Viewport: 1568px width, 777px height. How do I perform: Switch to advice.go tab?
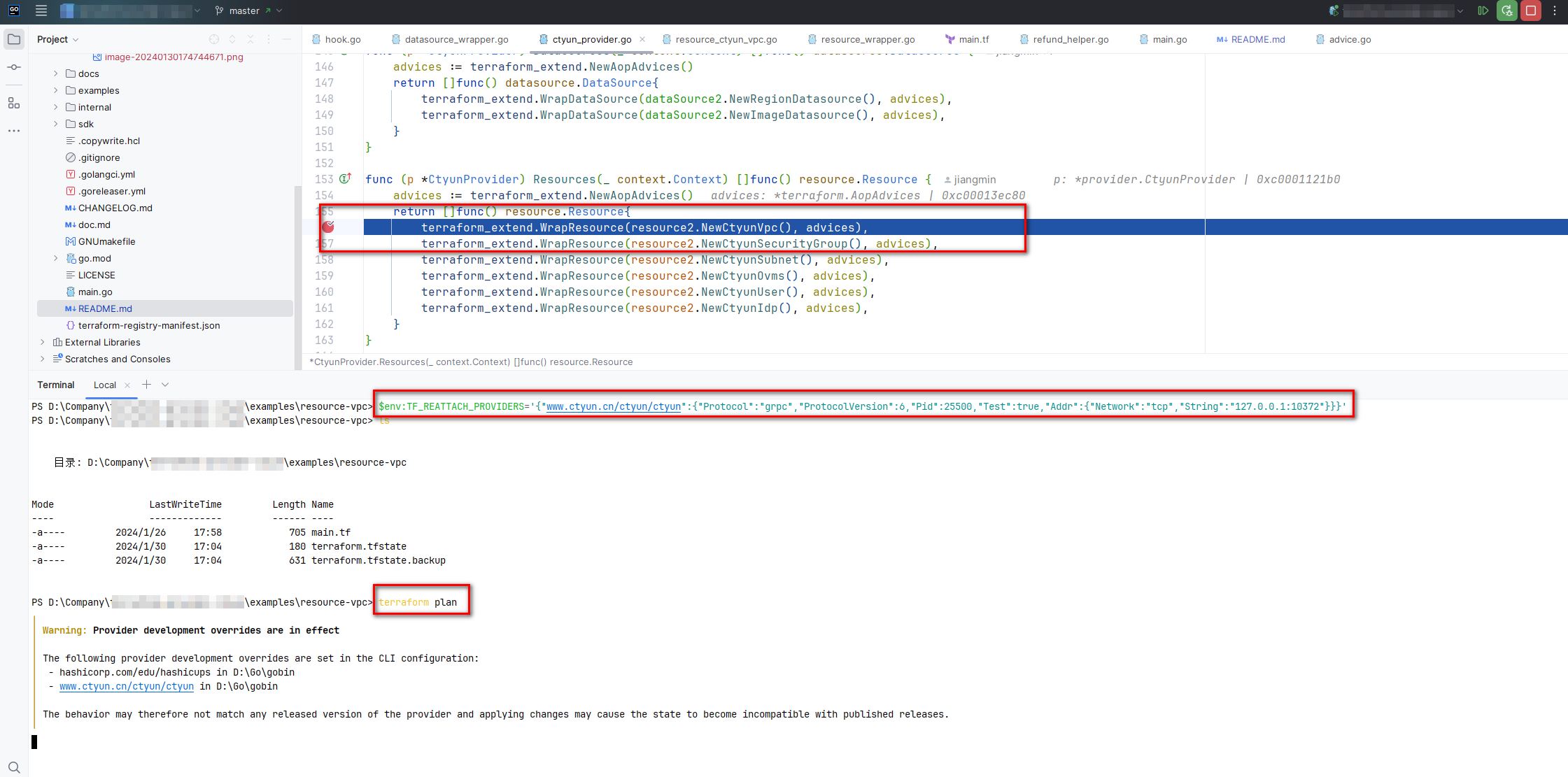click(1343, 39)
